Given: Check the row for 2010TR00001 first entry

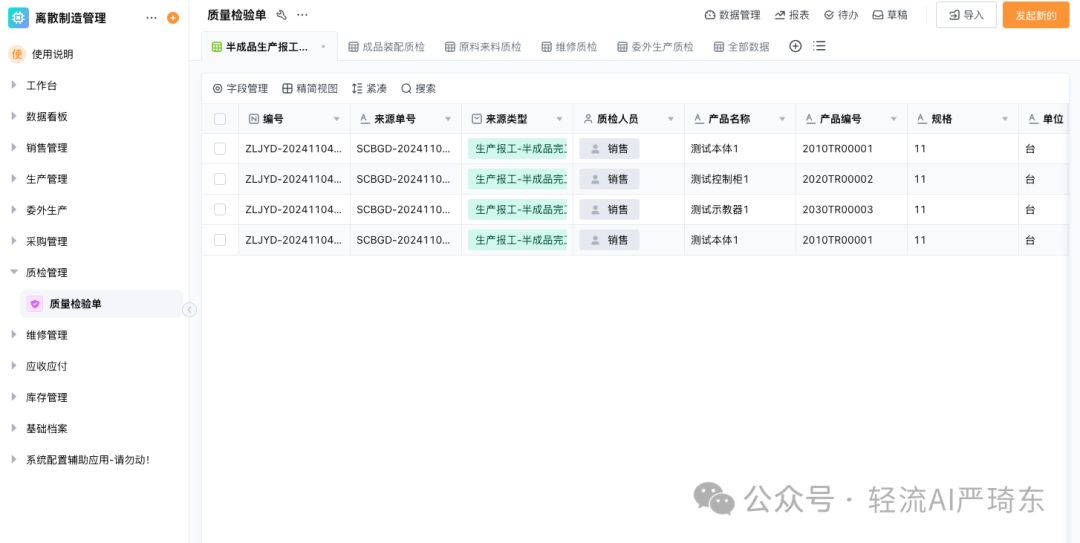Looking at the screenshot, I should (220, 149).
